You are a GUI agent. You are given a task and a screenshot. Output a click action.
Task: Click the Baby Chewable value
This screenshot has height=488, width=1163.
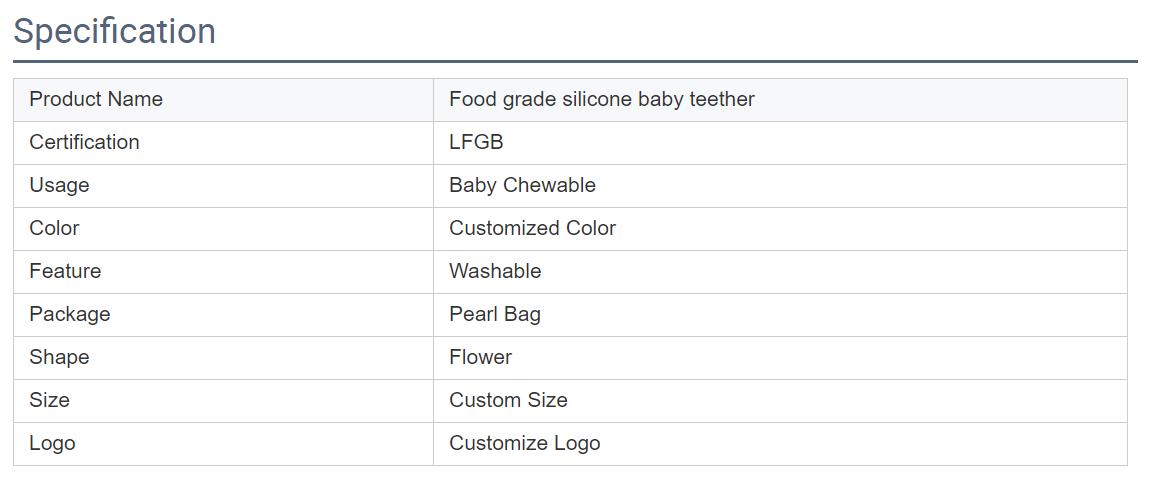(x=522, y=185)
